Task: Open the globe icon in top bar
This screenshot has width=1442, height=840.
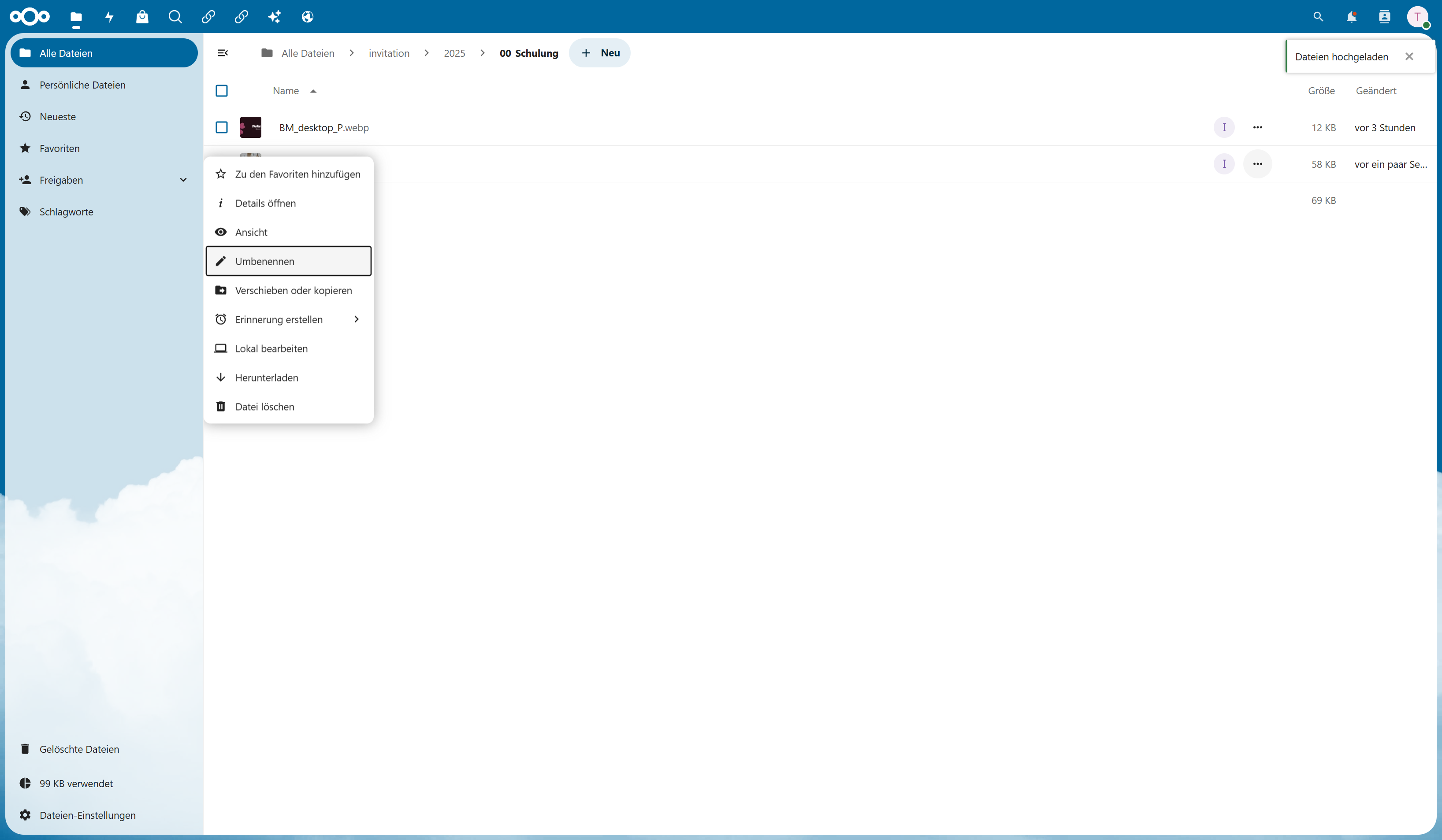Action: coord(308,17)
